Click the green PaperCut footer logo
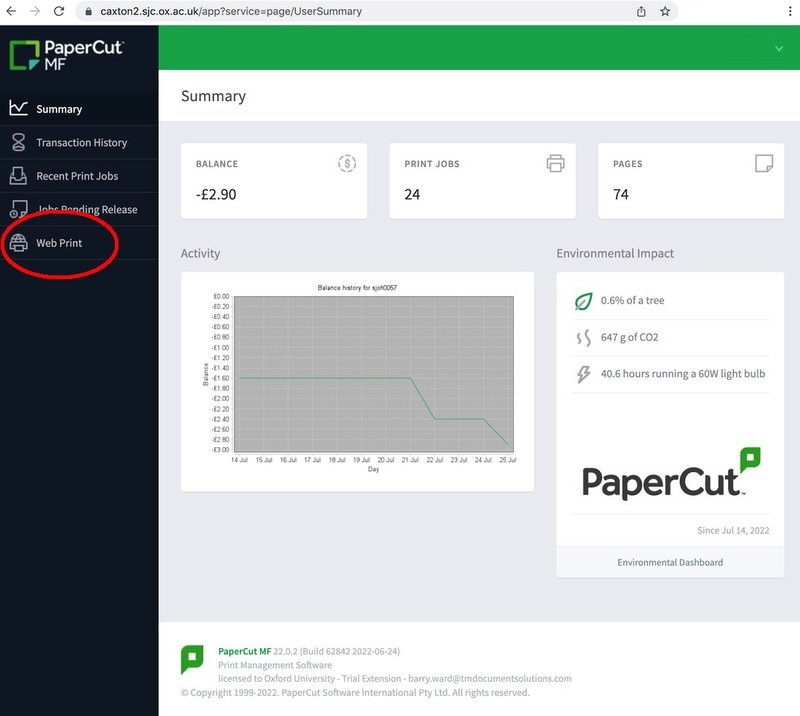 [x=192, y=659]
